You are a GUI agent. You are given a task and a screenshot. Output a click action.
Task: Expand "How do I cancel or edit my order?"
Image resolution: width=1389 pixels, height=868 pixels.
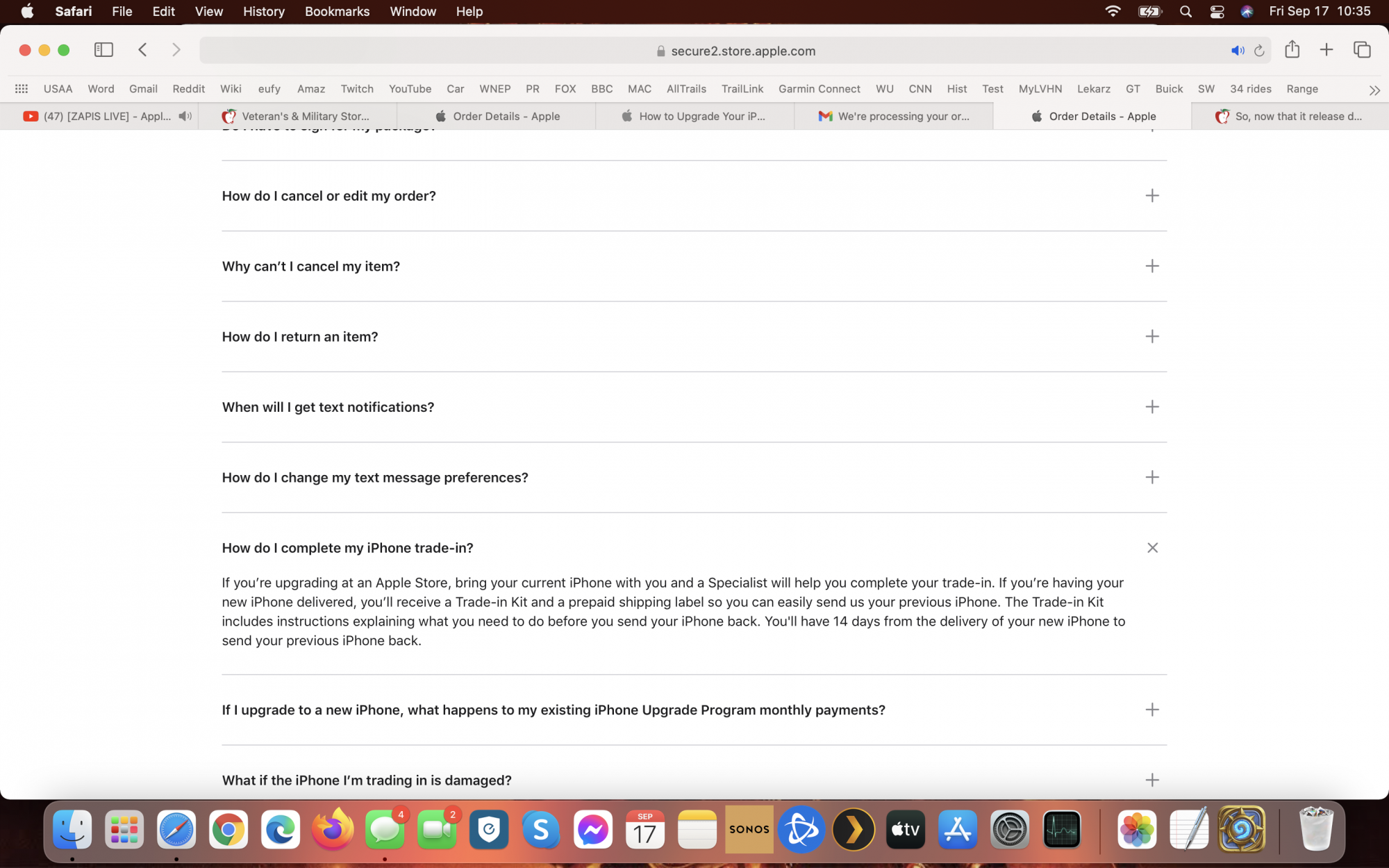coord(1152,196)
